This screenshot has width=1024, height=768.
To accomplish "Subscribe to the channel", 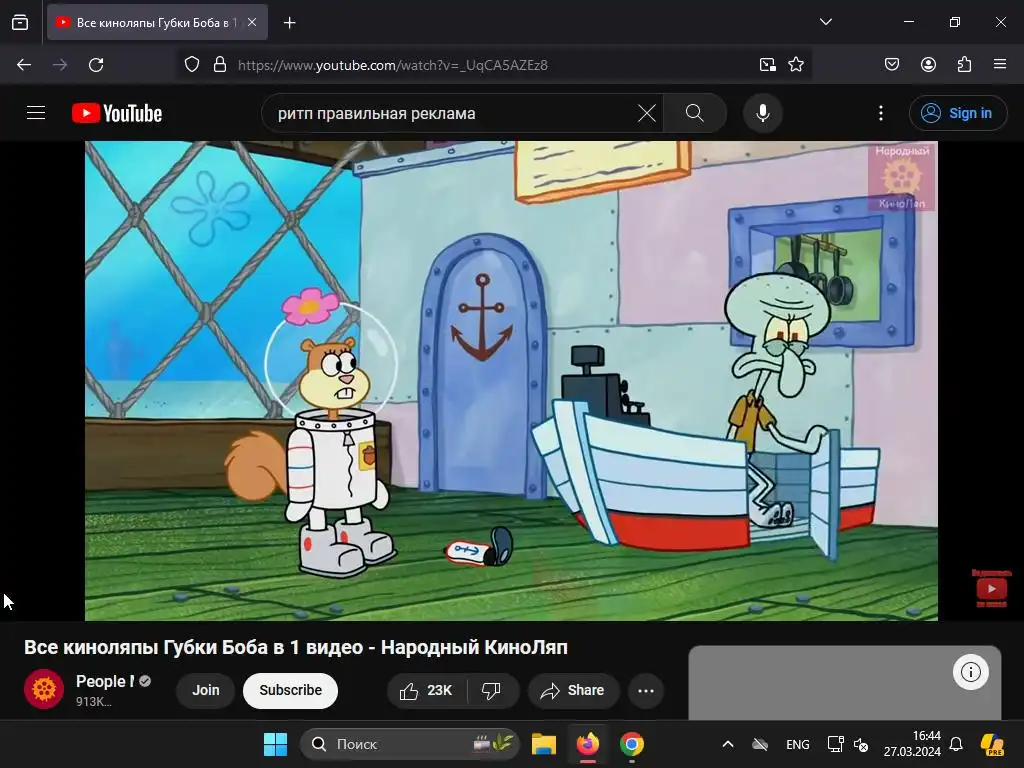I will (x=291, y=690).
